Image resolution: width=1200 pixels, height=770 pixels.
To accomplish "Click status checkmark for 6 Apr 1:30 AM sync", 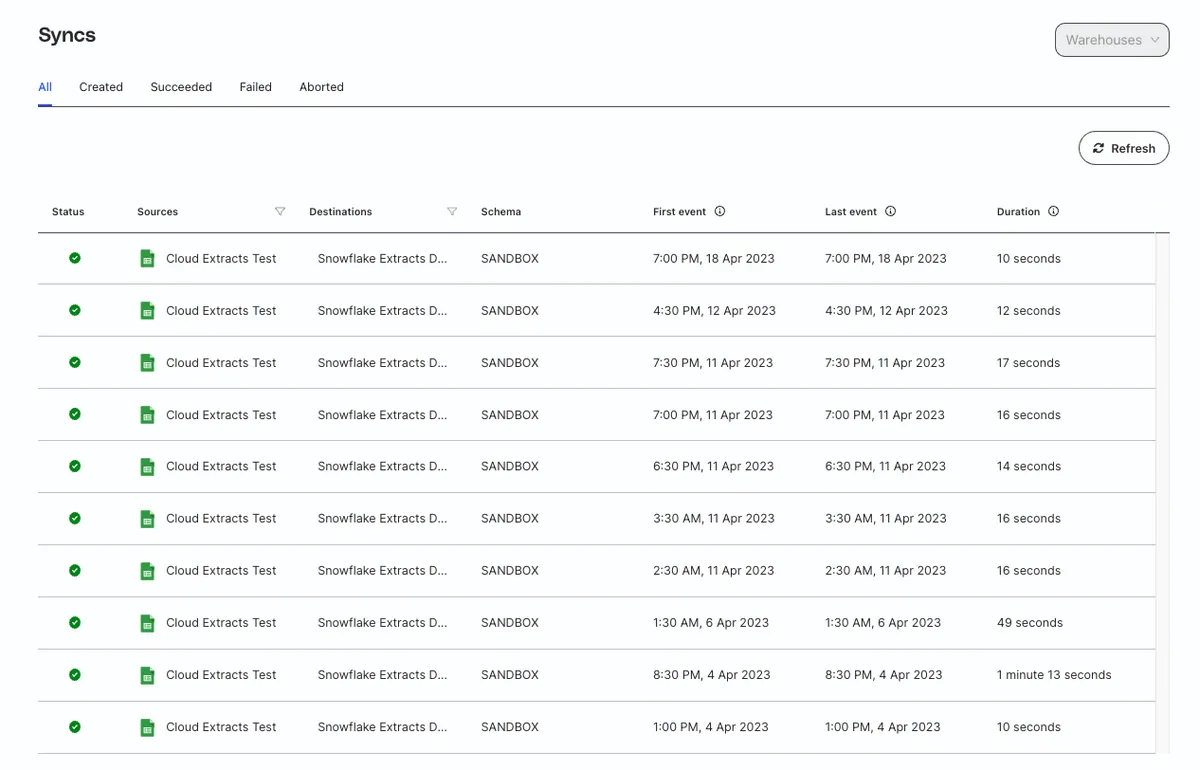I will 74,622.
